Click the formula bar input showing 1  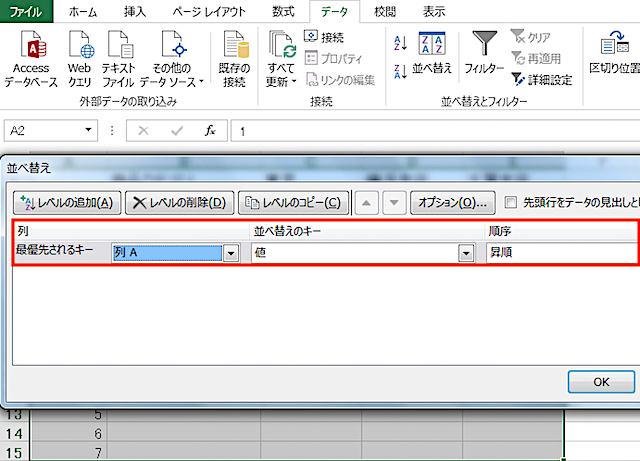(x=435, y=131)
